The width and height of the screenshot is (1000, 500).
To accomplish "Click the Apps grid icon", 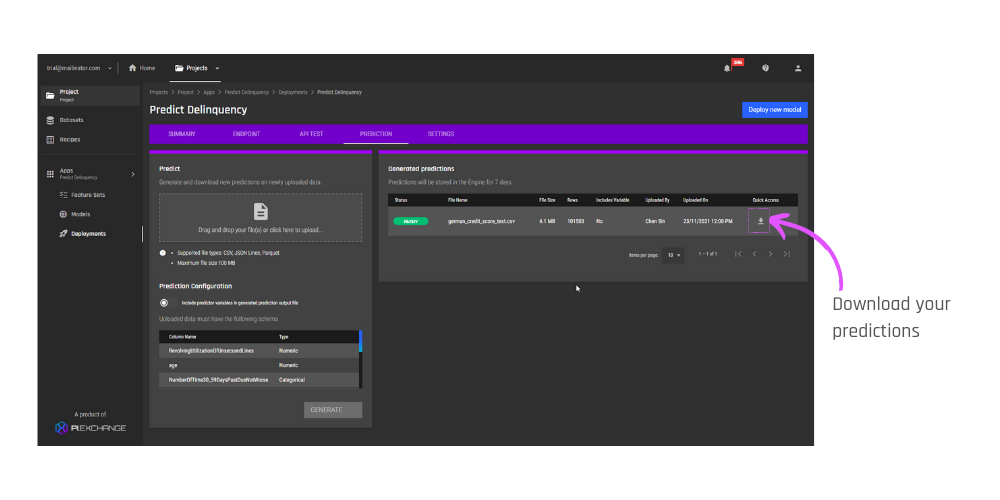I will tap(50, 173).
